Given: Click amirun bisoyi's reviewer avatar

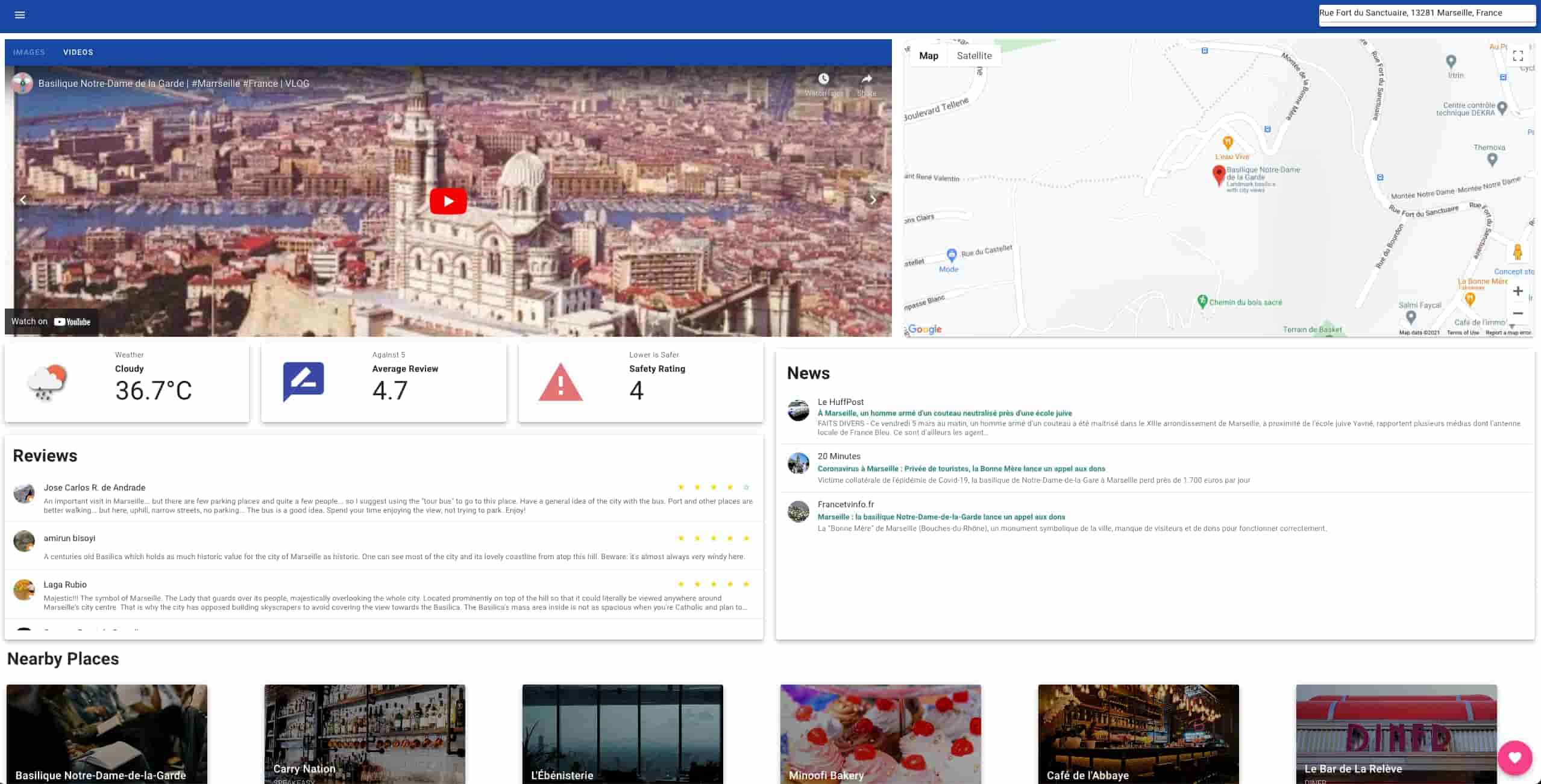Looking at the screenshot, I should coord(24,541).
